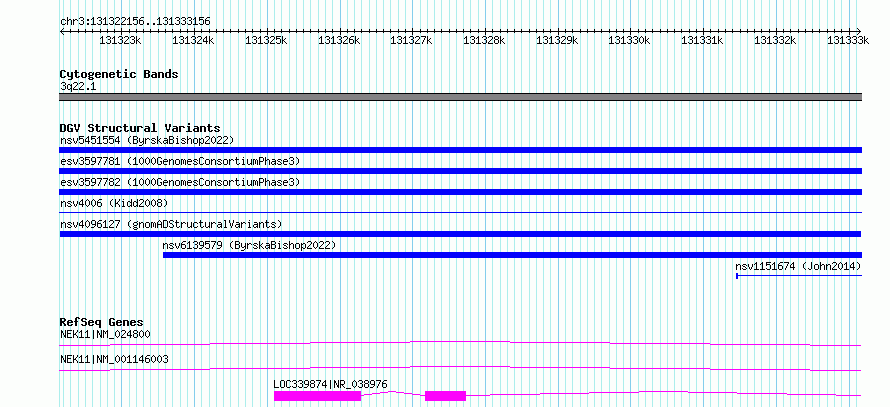The height and width of the screenshot is (407, 890).
Task: Select the NEK11 NM_001146003 transcript line
Action: pyautogui.click(x=460, y=368)
